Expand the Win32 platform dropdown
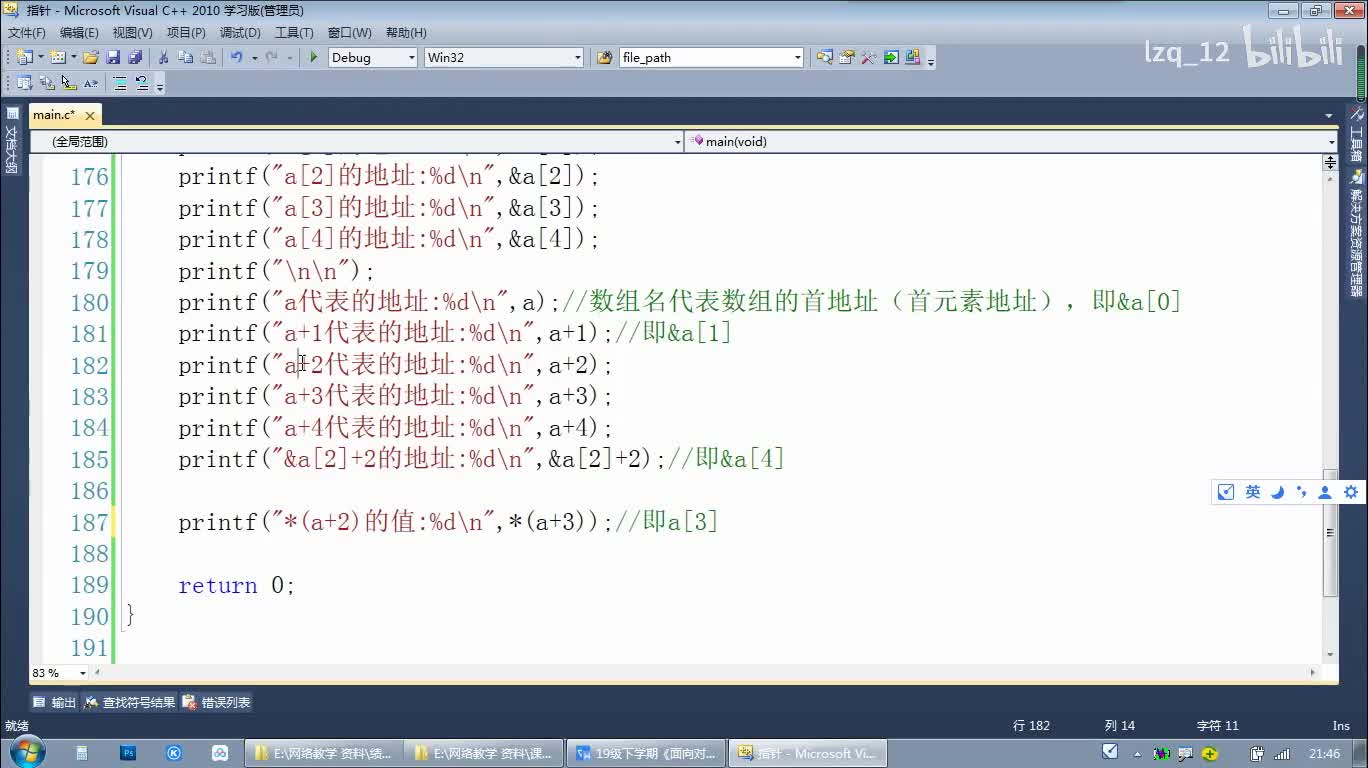This screenshot has width=1368, height=768. tap(577, 58)
